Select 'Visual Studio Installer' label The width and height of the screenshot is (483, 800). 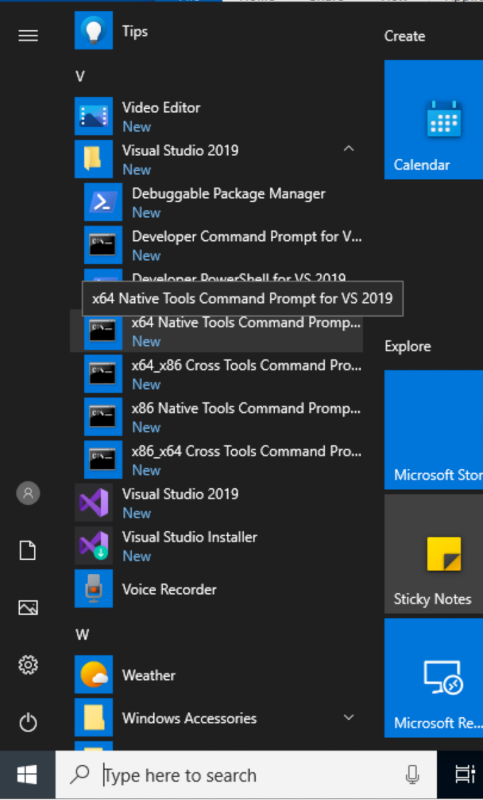coord(189,537)
